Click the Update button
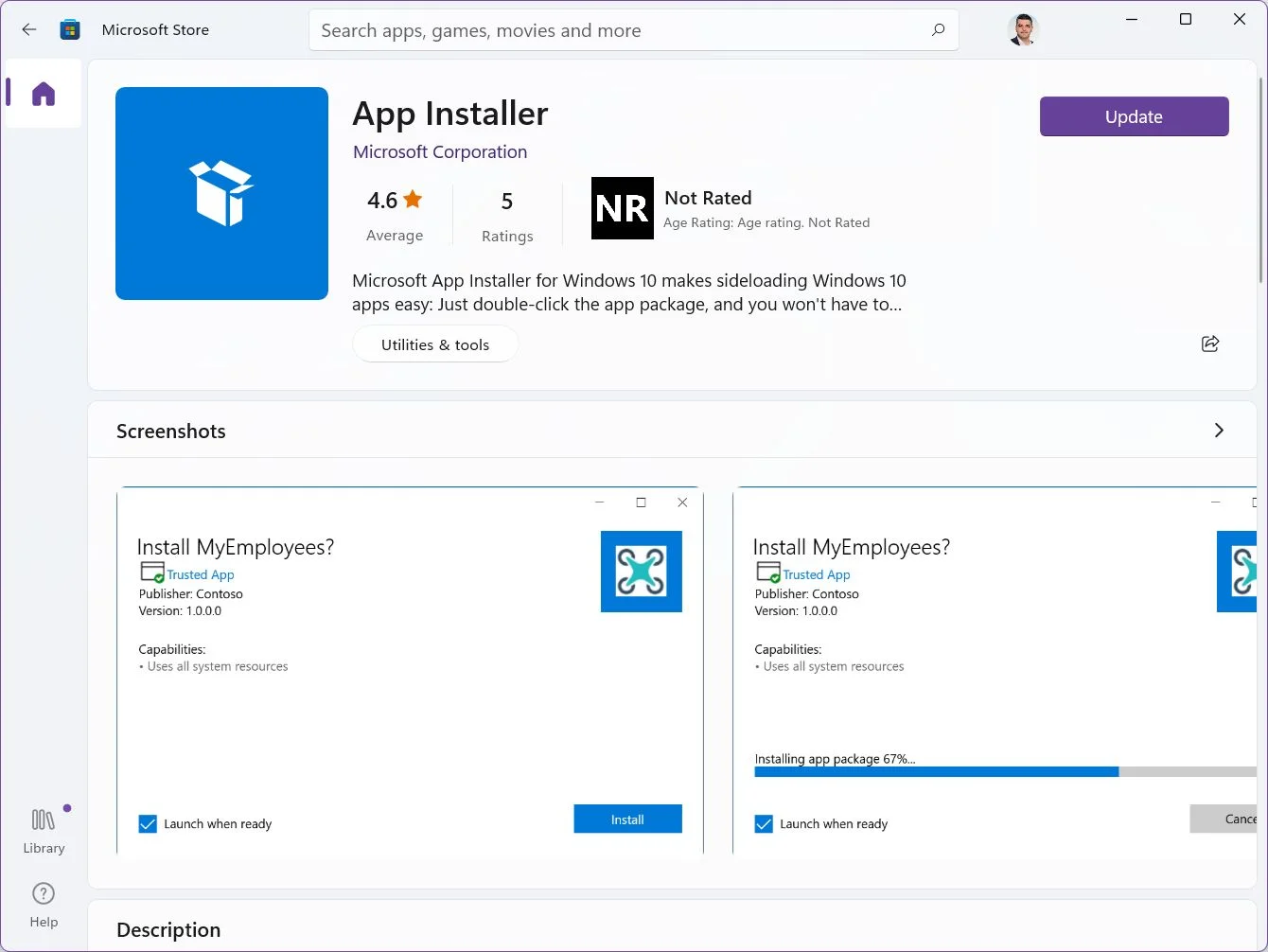Screen dimensions: 1268x952 [1134, 116]
